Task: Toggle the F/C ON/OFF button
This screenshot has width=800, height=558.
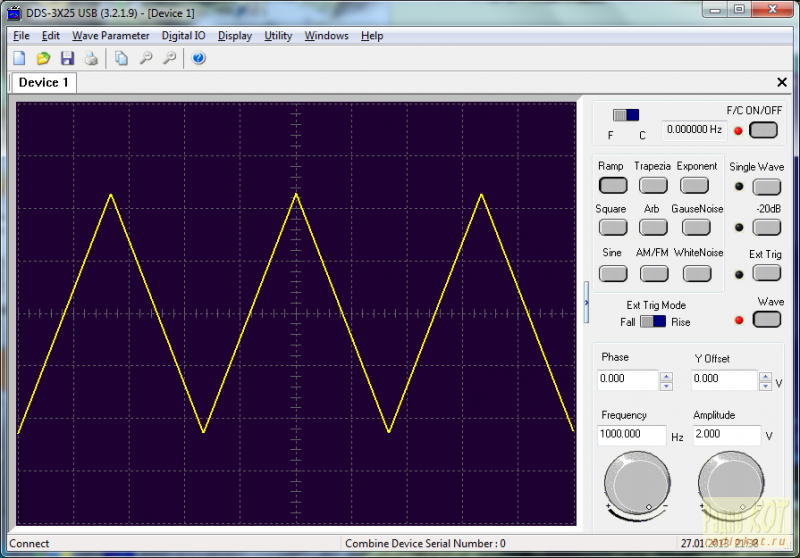Action: click(x=763, y=129)
